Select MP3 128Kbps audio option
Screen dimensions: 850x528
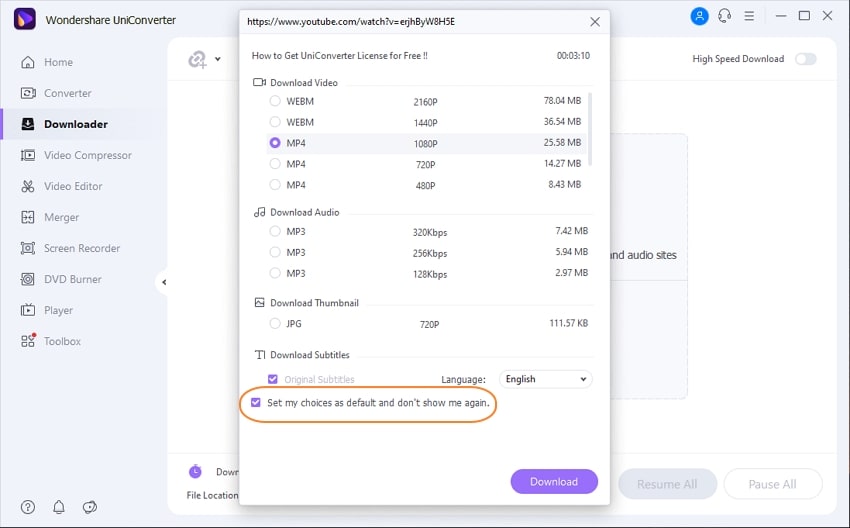pos(275,273)
